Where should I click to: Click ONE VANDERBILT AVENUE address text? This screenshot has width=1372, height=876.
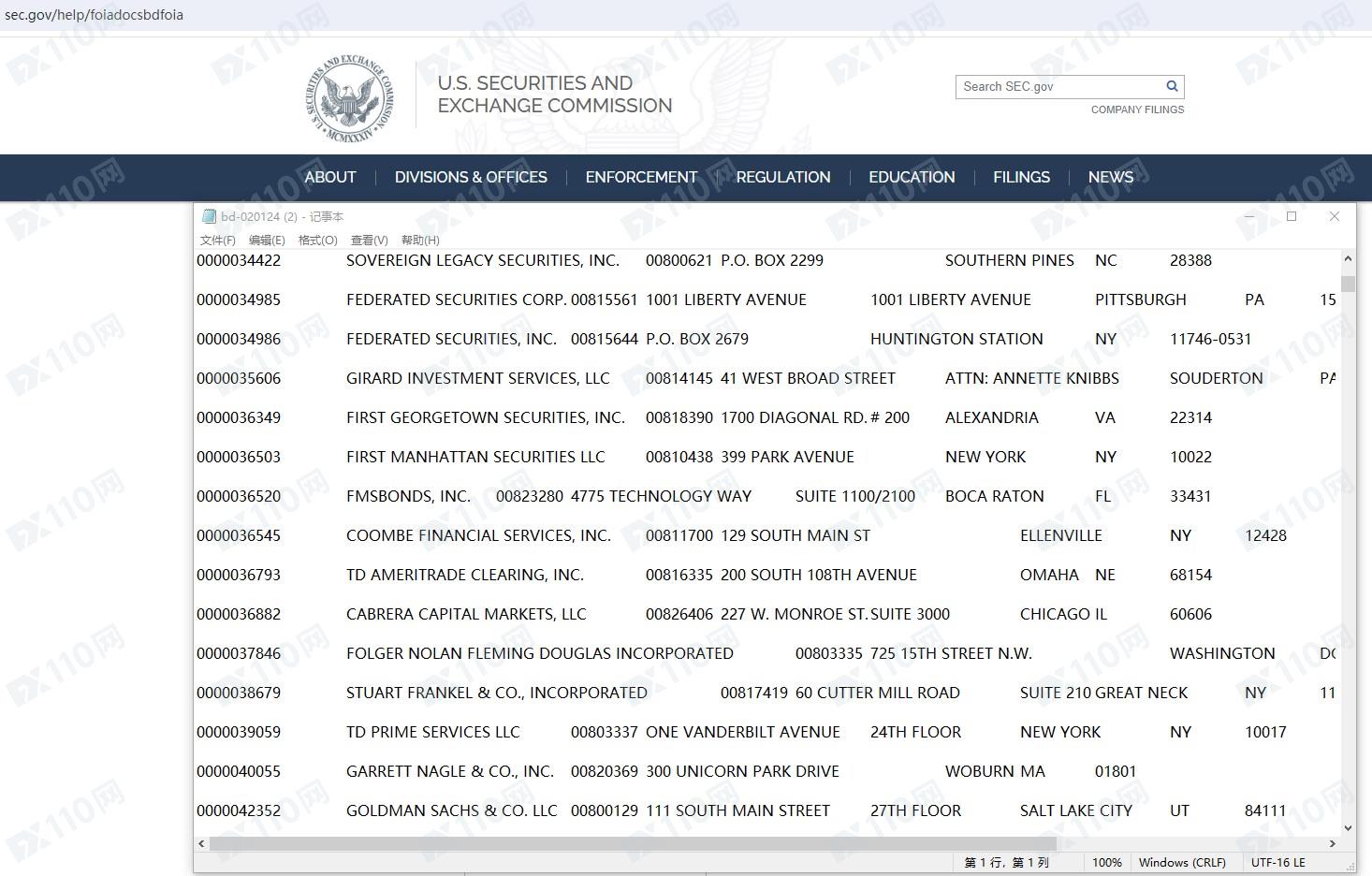[x=743, y=732]
